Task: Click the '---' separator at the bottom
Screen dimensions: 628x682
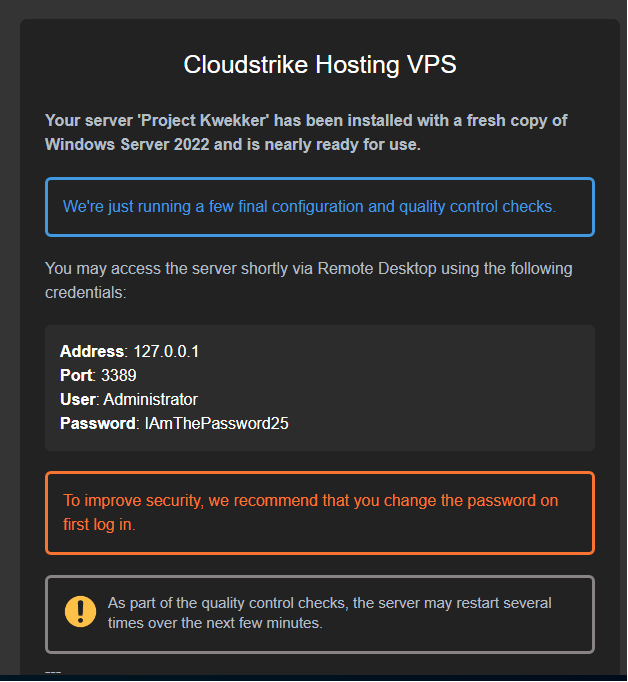Action: (x=53, y=671)
